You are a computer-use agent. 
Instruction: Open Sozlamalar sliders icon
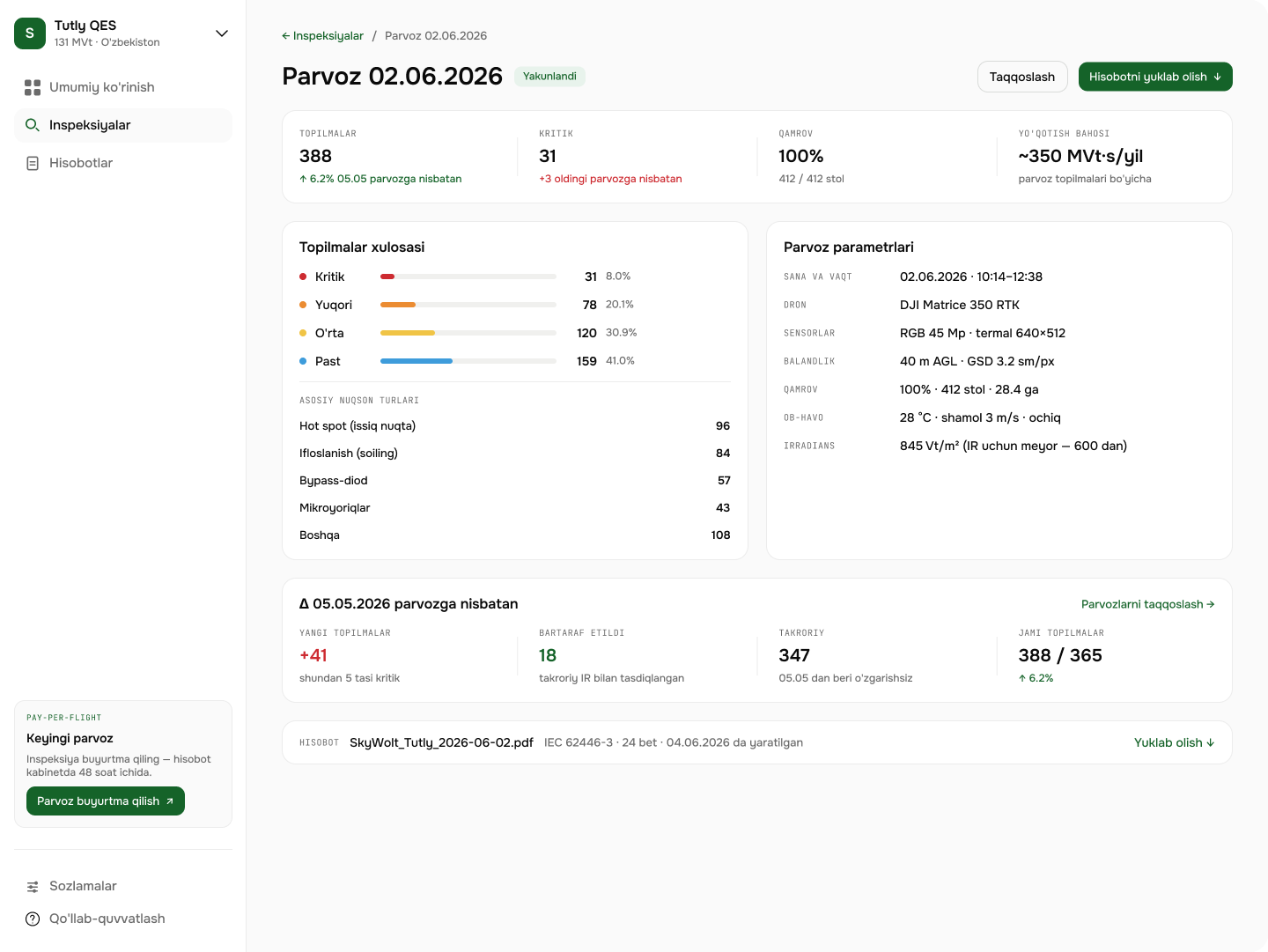(x=33, y=887)
